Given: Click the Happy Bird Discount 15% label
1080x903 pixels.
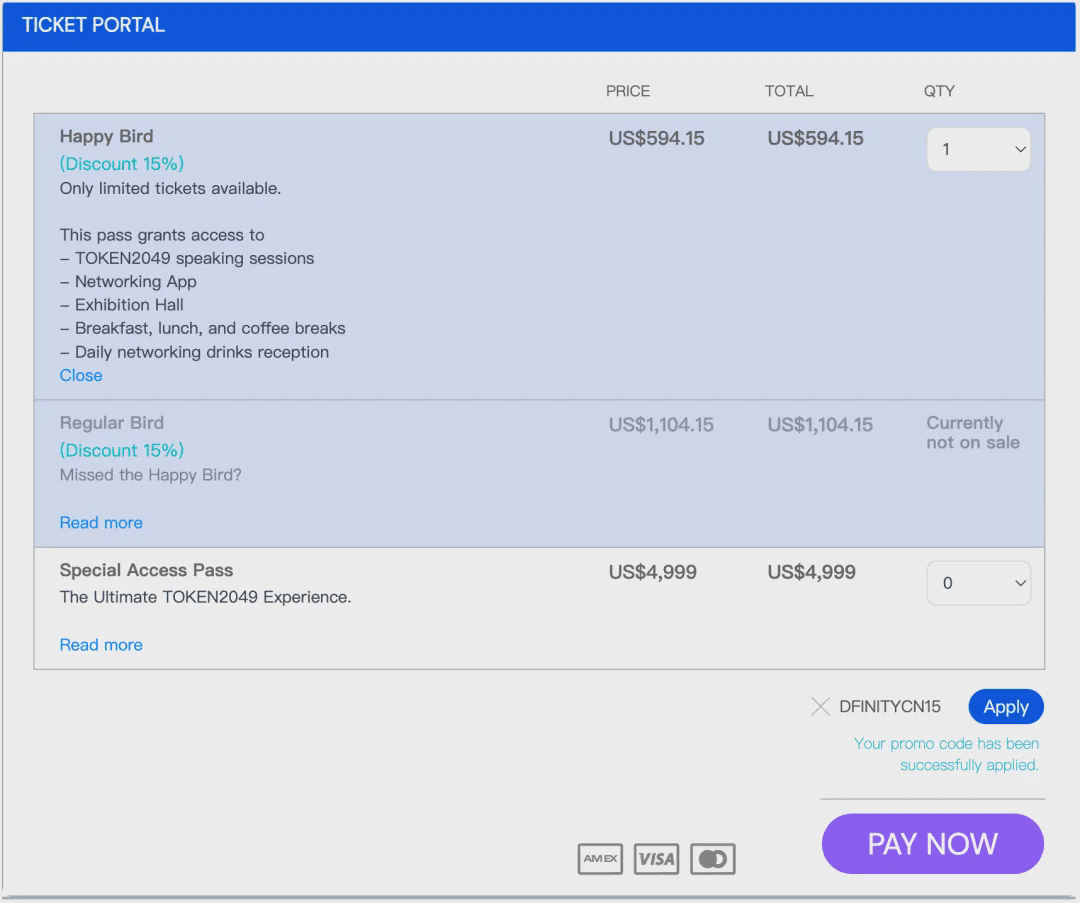Looking at the screenshot, I should pos(122,164).
